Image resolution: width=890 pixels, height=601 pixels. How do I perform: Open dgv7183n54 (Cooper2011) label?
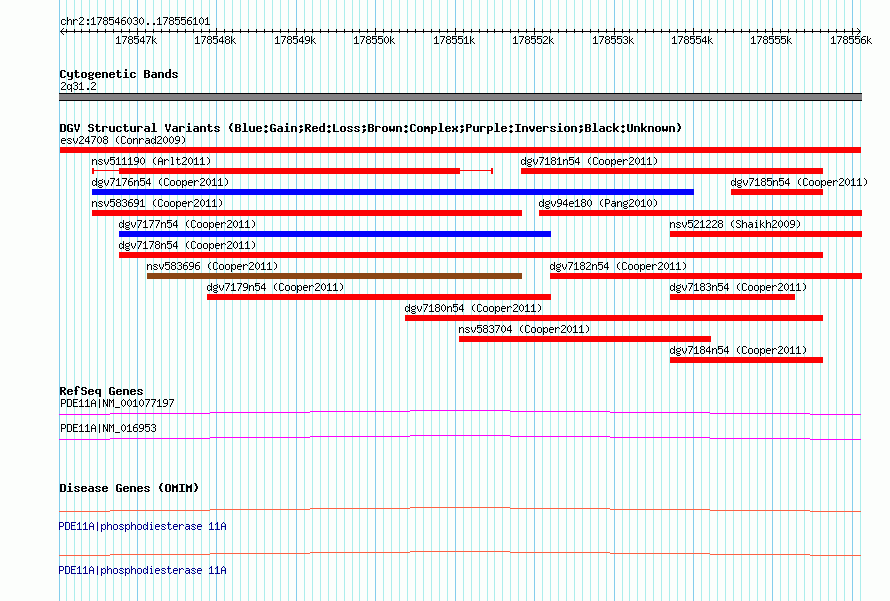738,287
